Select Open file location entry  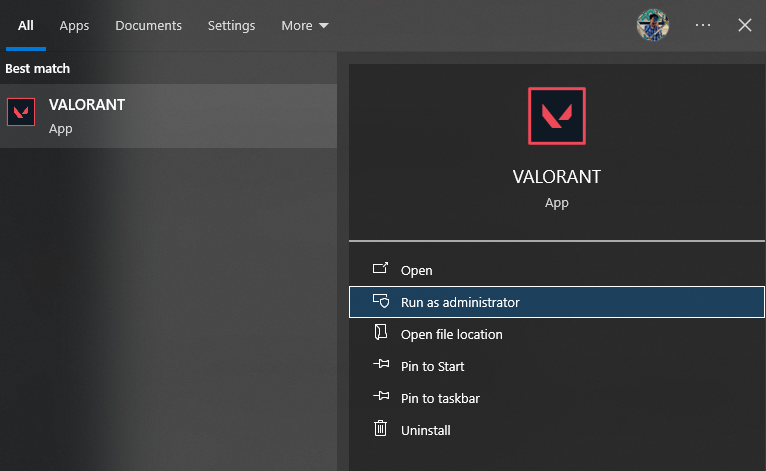coord(451,334)
